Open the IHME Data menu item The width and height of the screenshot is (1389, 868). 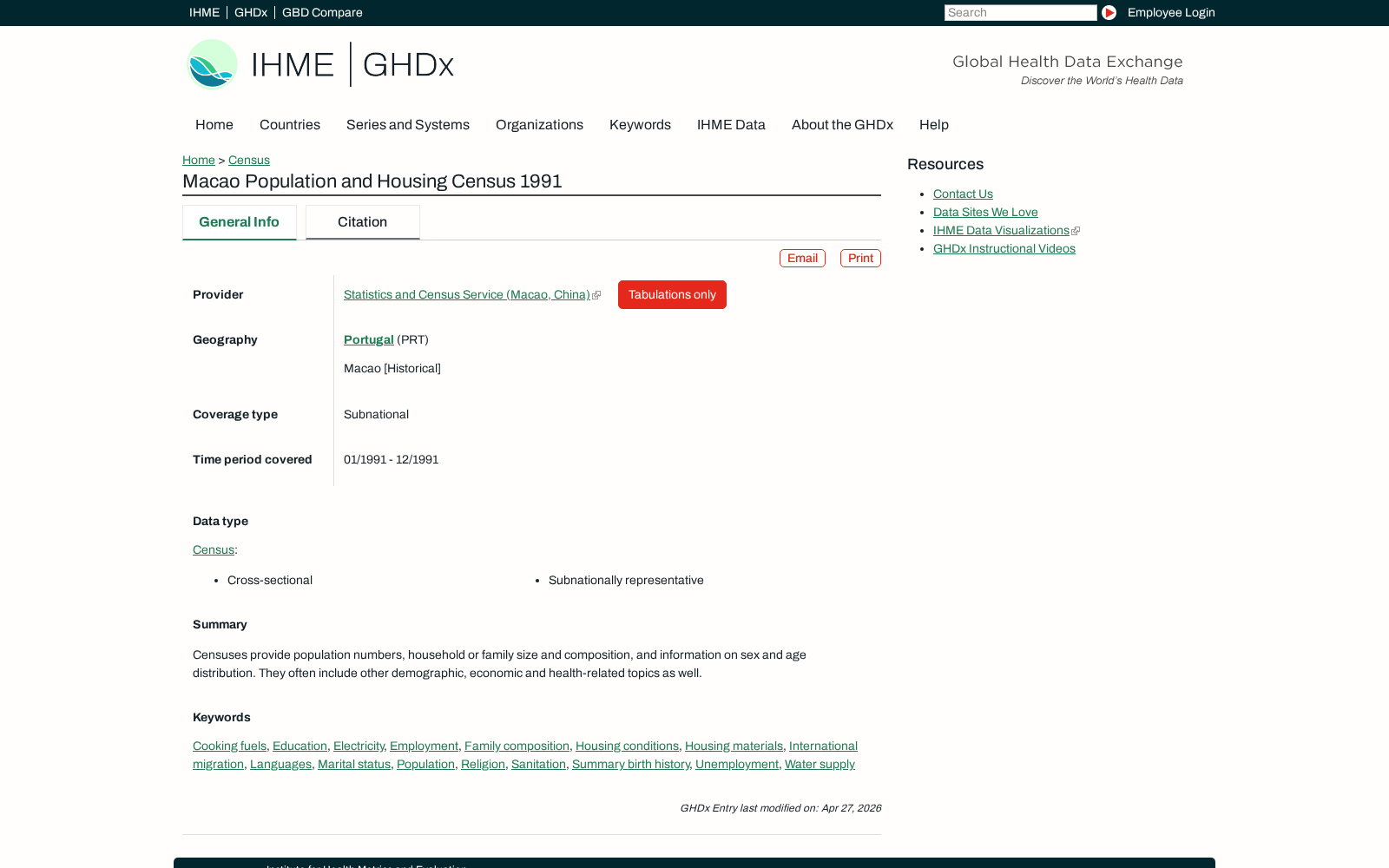tap(731, 125)
